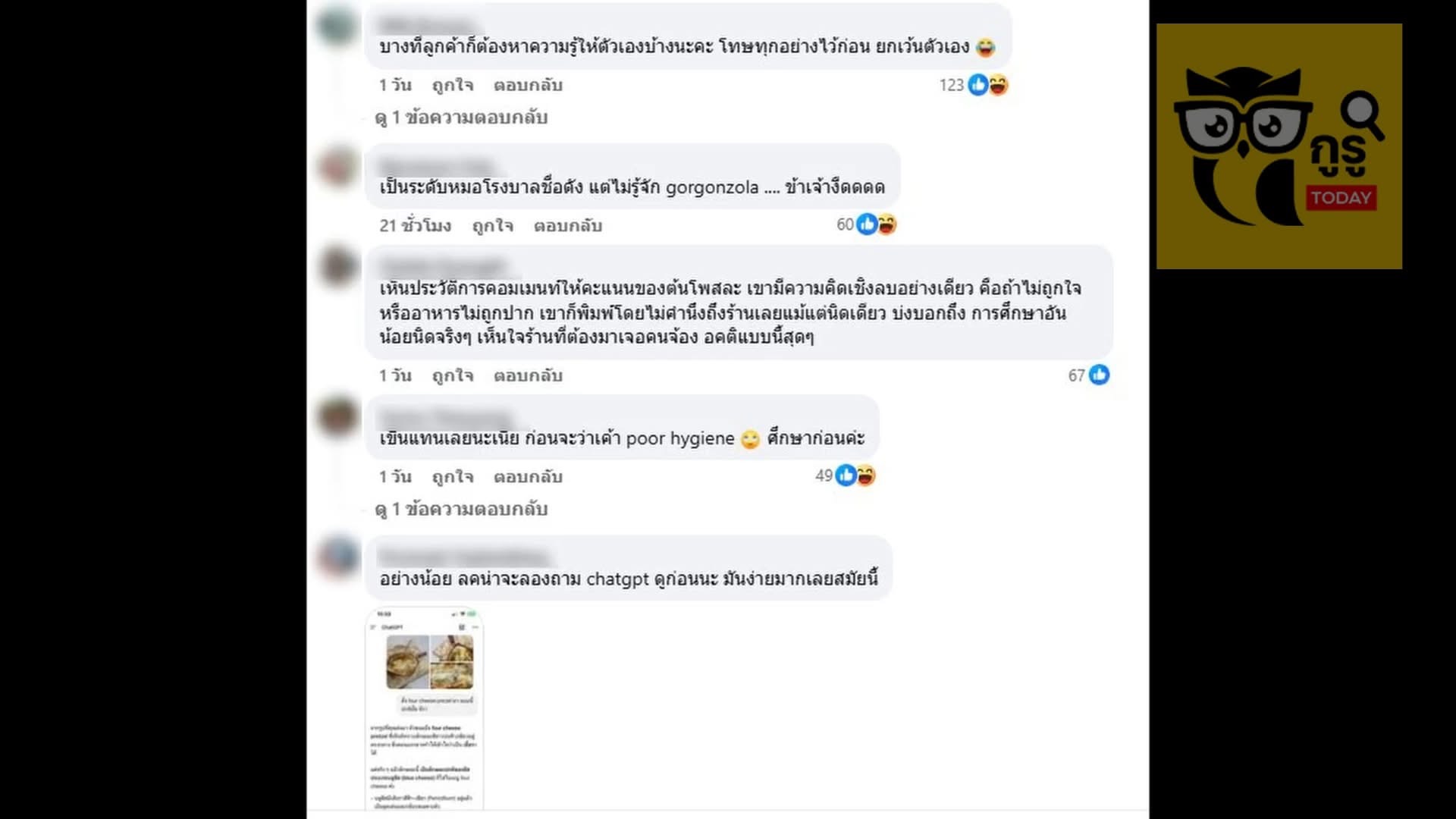The width and height of the screenshot is (1456, 819).
Task: Click ถูกใจ under the first comment
Action: coord(453,86)
